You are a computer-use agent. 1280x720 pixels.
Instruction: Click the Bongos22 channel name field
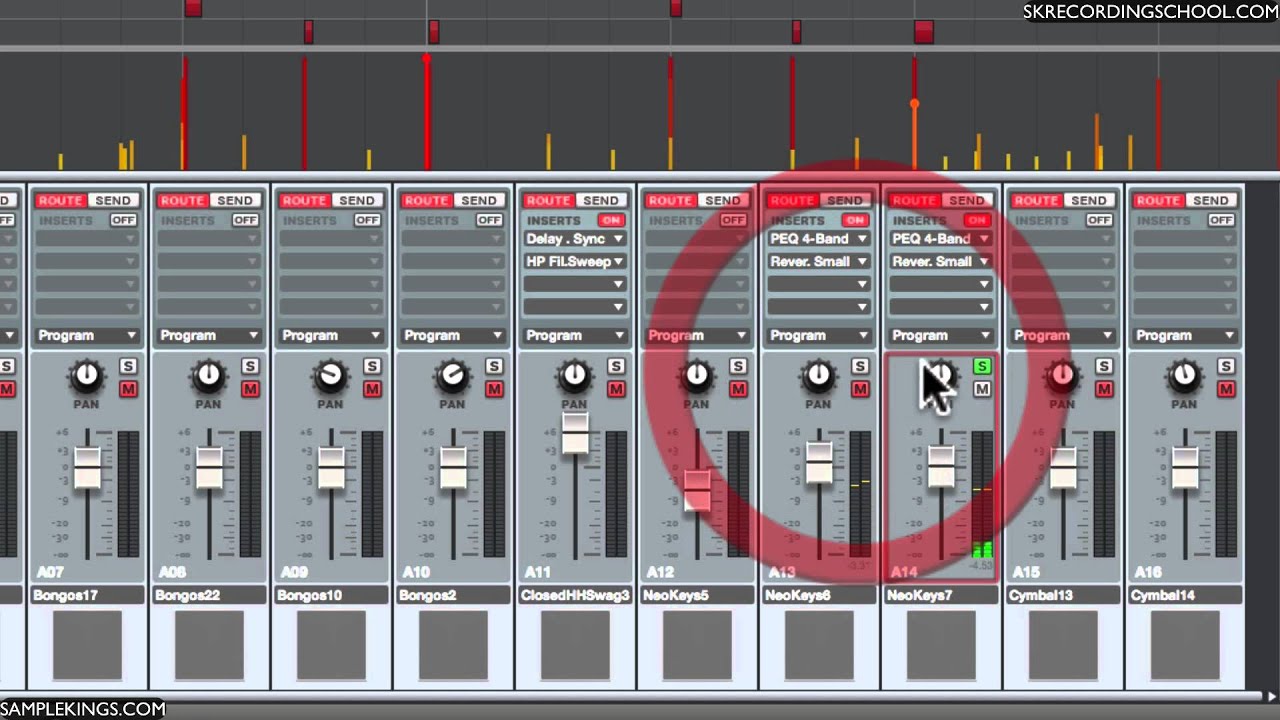pos(208,595)
